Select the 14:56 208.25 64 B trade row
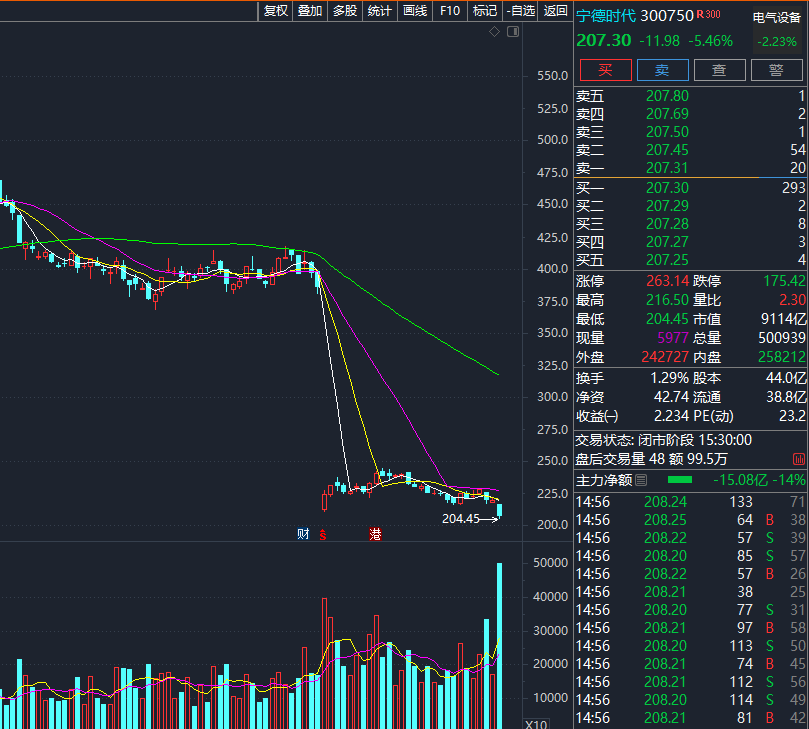Screen dimensions: 809x729 tap(690, 520)
